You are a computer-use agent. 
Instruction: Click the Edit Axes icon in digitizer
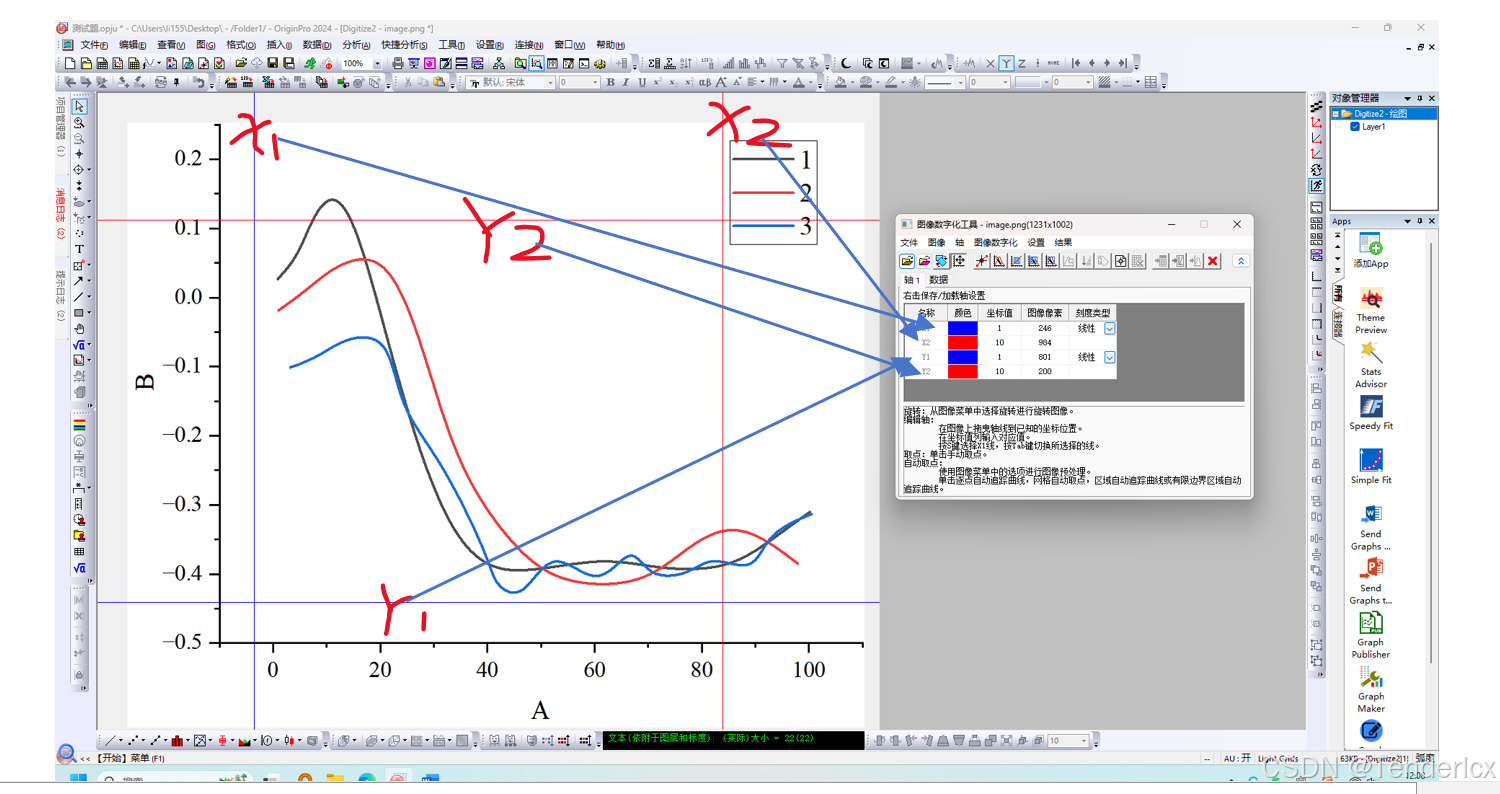959,261
